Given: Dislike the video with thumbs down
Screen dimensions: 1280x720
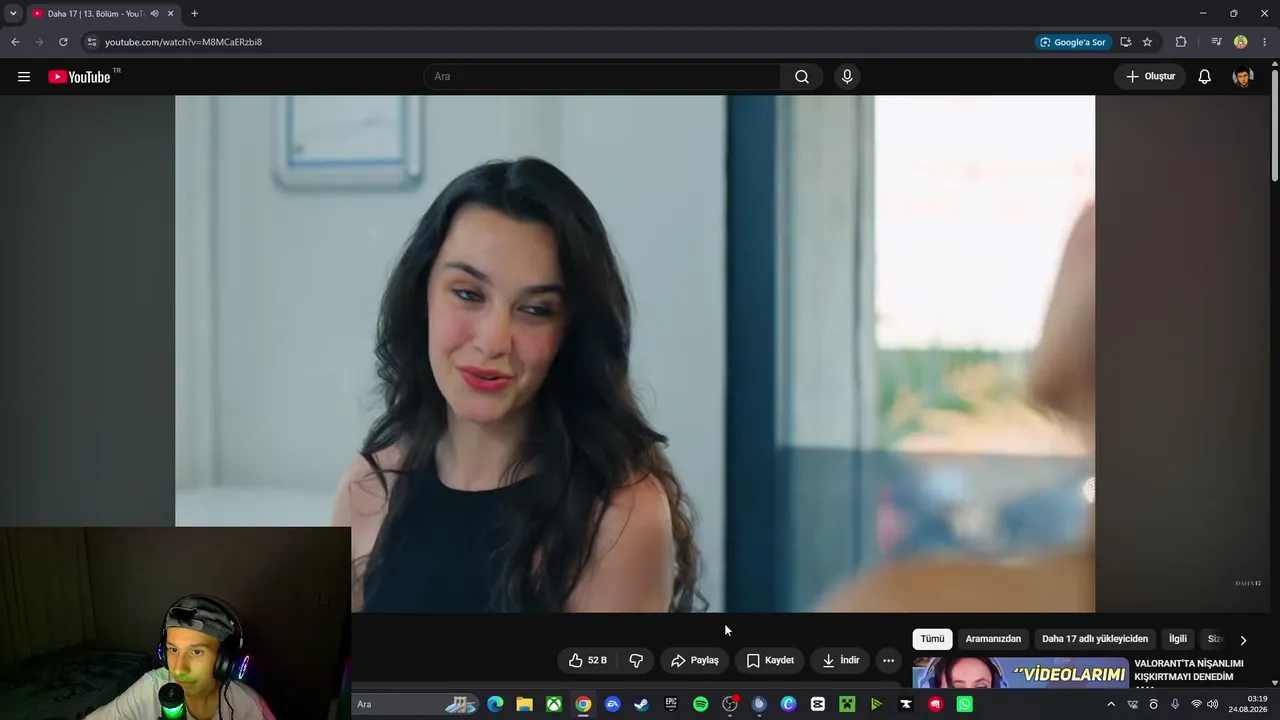Looking at the screenshot, I should (636, 661).
